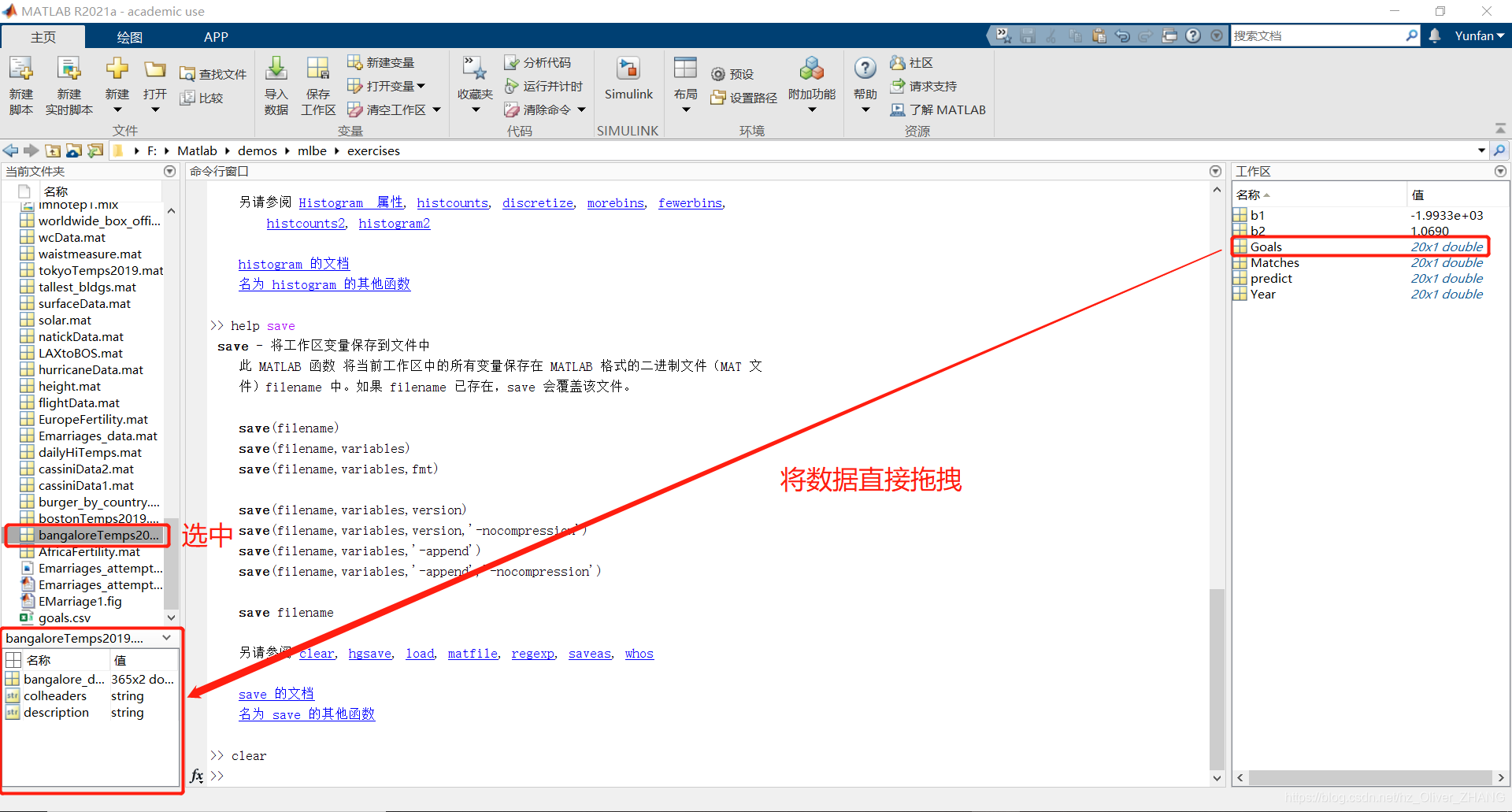The height and width of the screenshot is (812, 1512).
Task: Sort workspace by the 名称 column header
Action: (1319, 195)
